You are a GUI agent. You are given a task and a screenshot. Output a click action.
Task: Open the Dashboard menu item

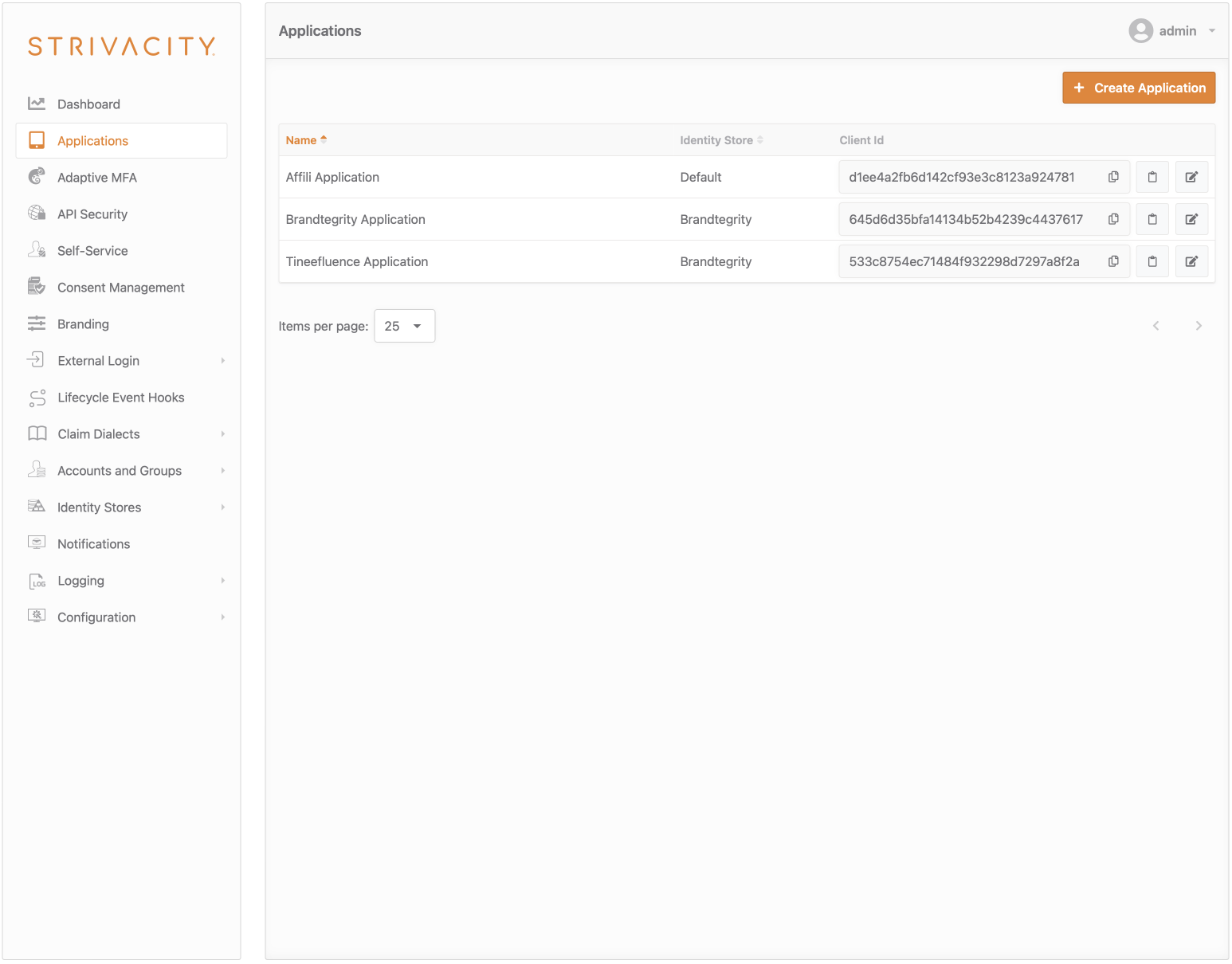121,104
